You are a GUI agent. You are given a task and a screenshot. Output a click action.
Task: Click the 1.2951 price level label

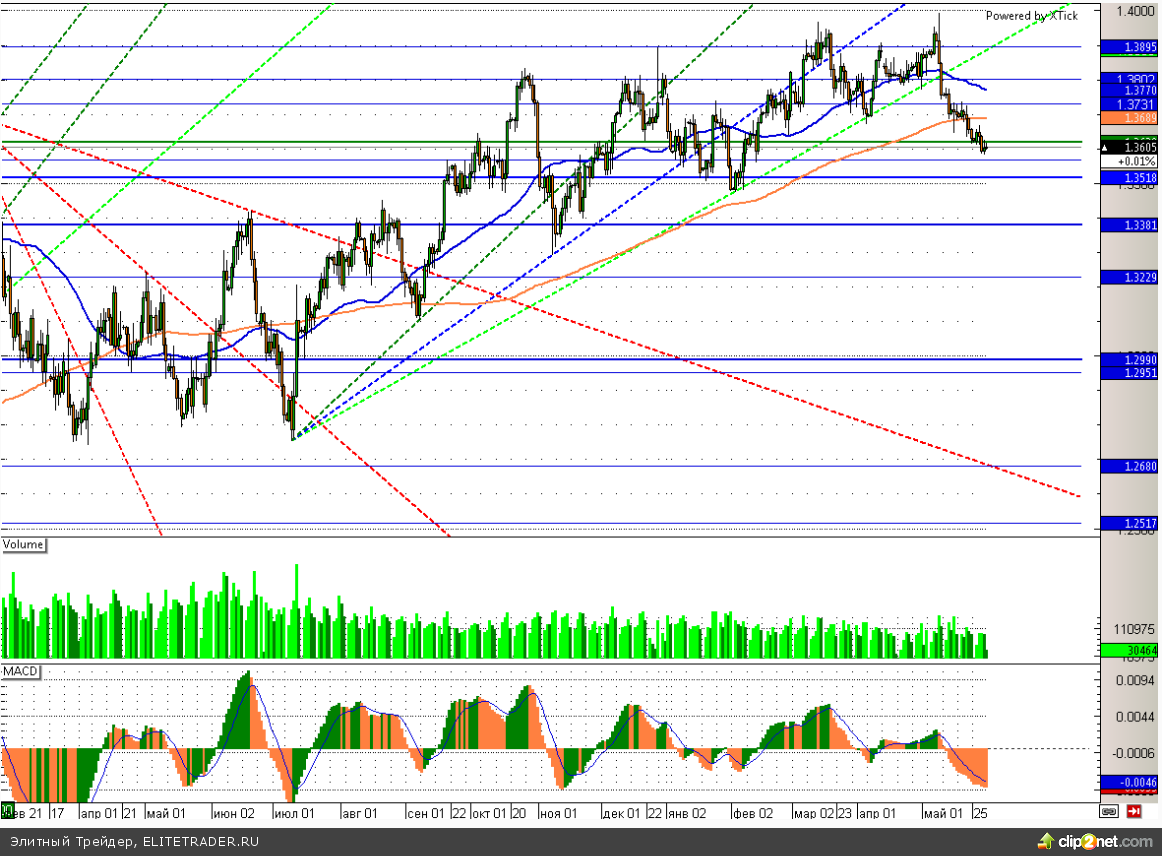tap(1129, 373)
